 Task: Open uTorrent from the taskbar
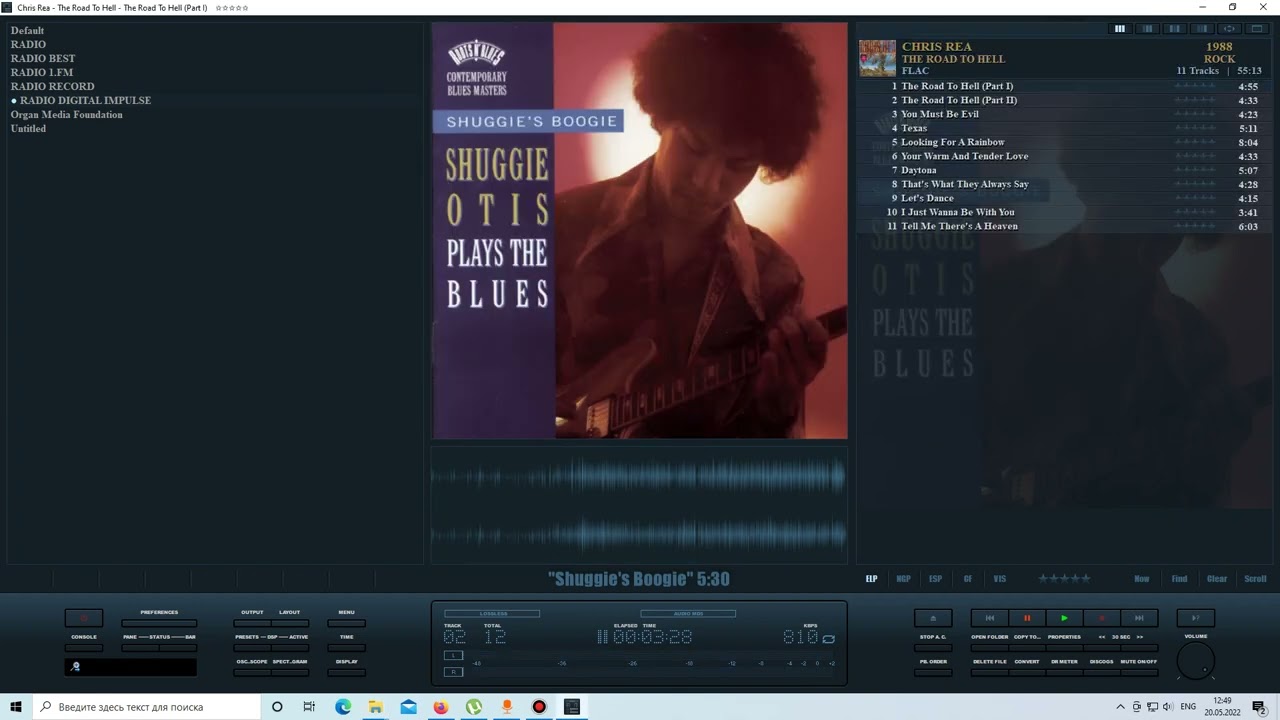(x=474, y=707)
